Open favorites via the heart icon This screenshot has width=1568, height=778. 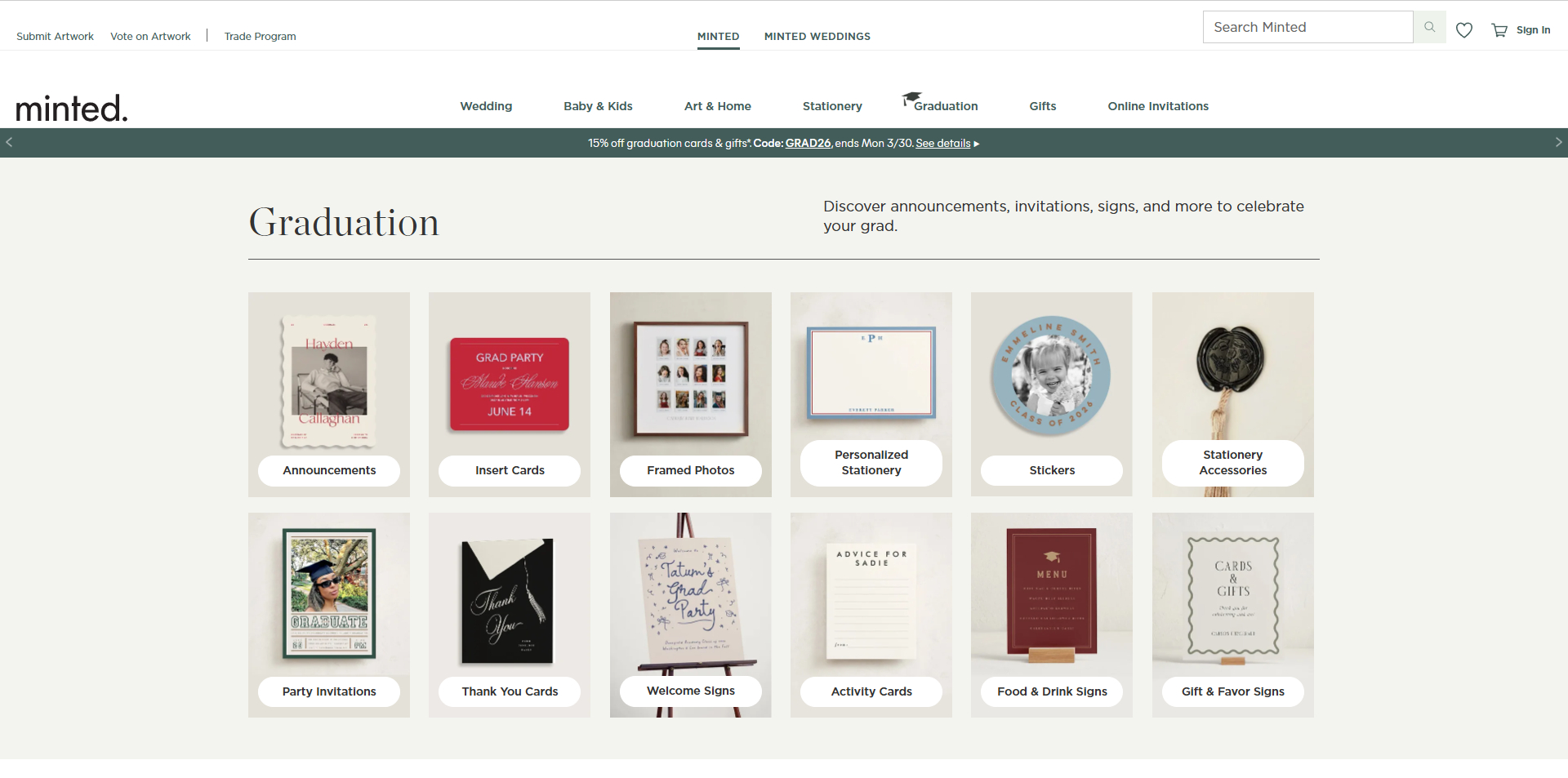pos(1464,30)
